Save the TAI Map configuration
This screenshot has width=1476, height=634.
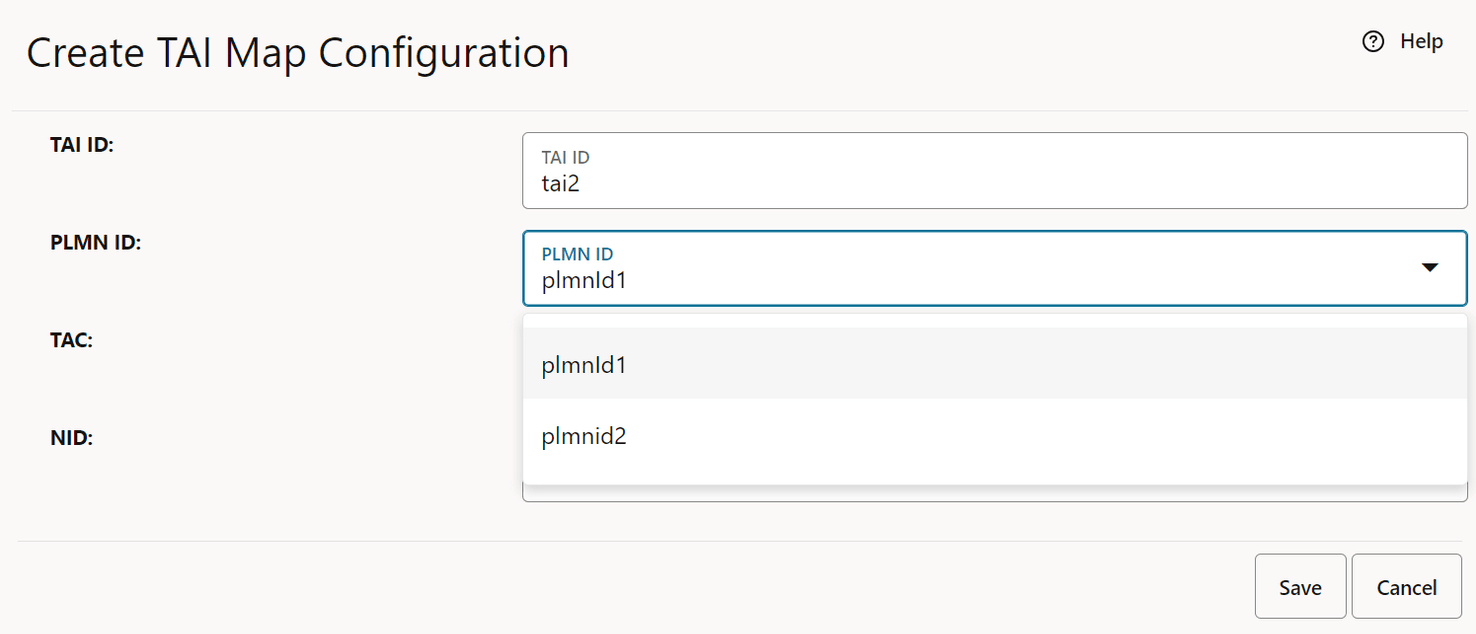pyautogui.click(x=1300, y=586)
